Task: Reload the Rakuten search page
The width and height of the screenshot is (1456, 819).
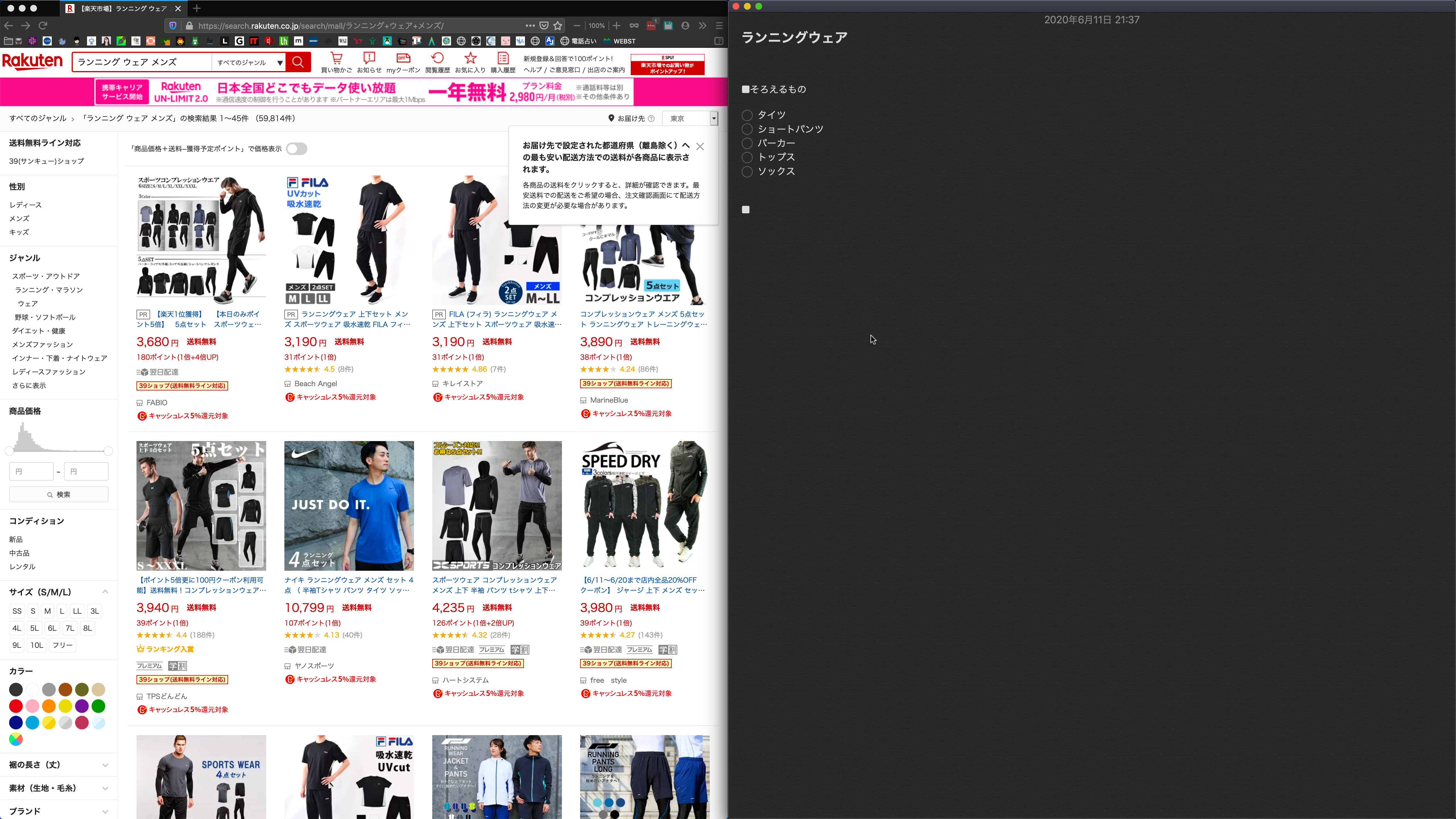Action: [x=43, y=25]
